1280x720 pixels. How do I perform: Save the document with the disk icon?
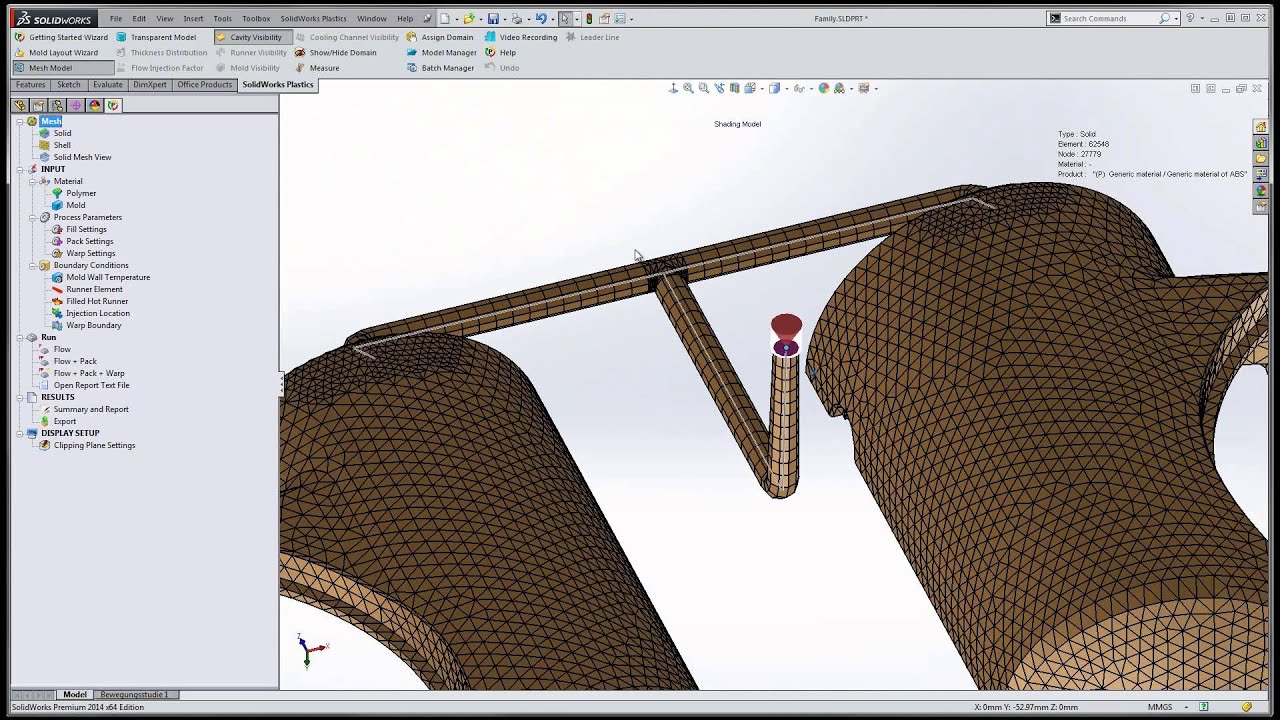click(x=493, y=18)
